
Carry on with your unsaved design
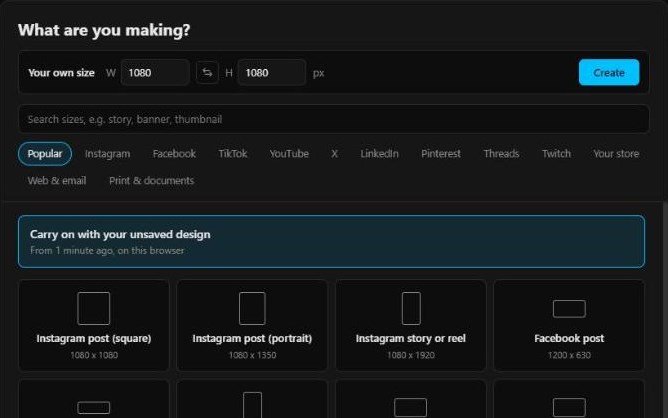click(x=331, y=242)
